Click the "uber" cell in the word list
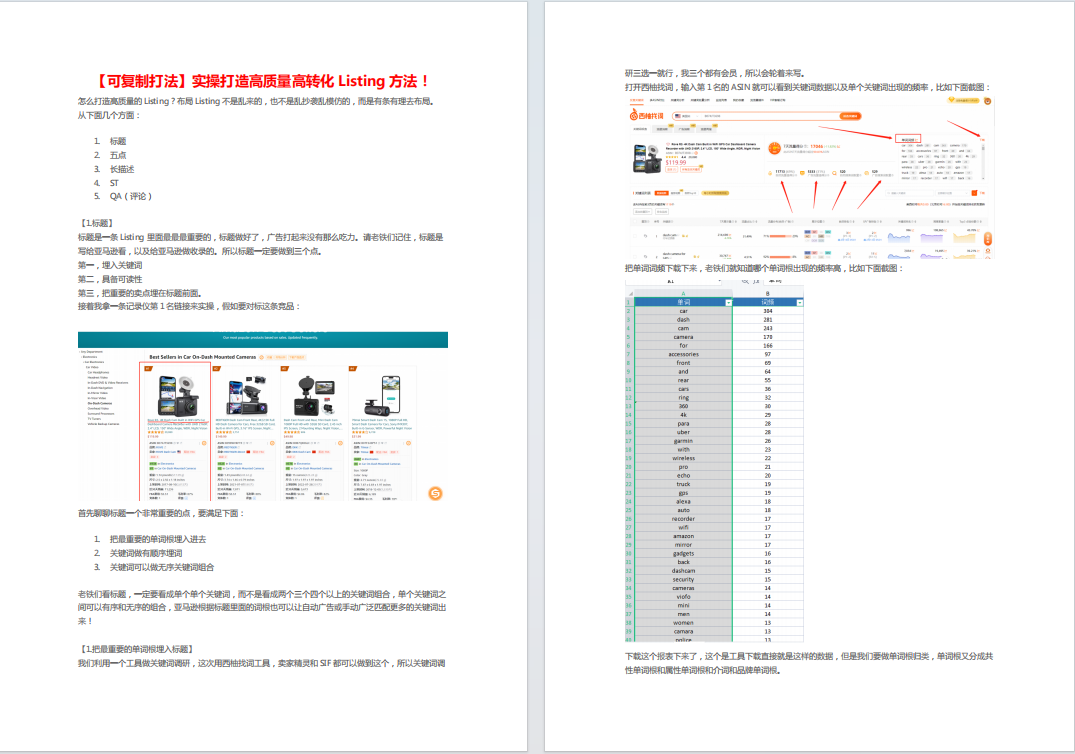This screenshot has height=754, width=1075. pyautogui.click(x=684, y=433)
